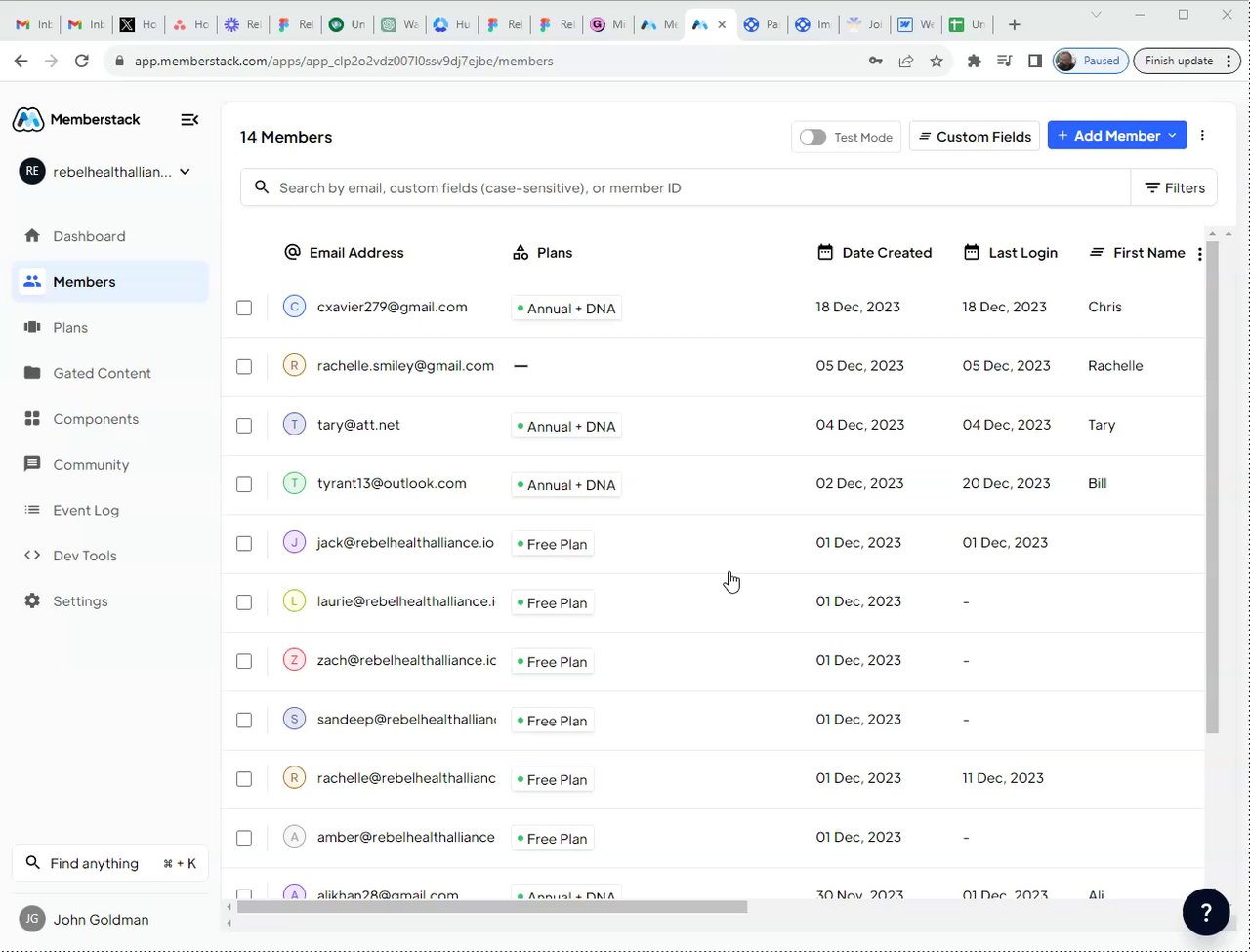The width and height of the screenshot is (1250, 952).
Task: Enable the Test Mode toggle
Action: (812, 137)
